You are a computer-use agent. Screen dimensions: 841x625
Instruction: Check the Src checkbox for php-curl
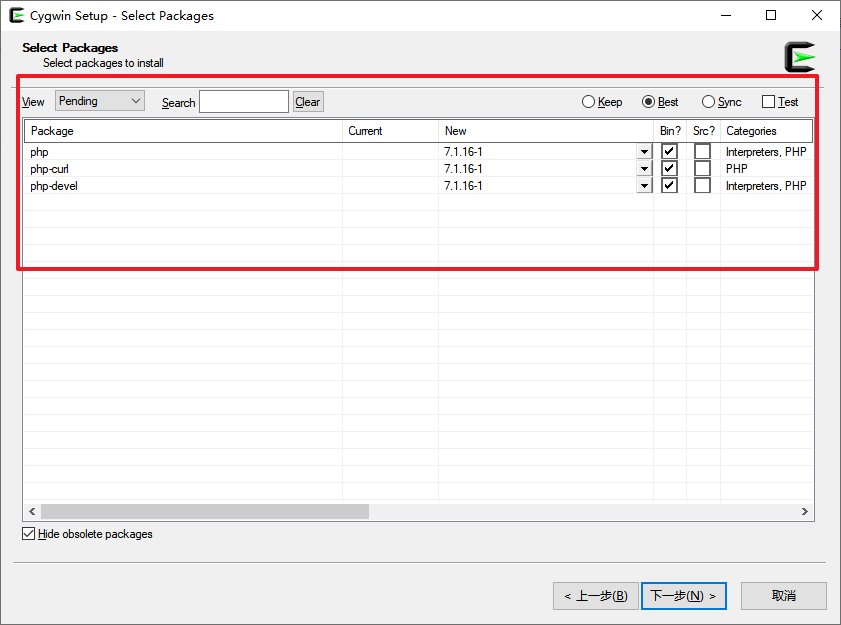[703, 168]
